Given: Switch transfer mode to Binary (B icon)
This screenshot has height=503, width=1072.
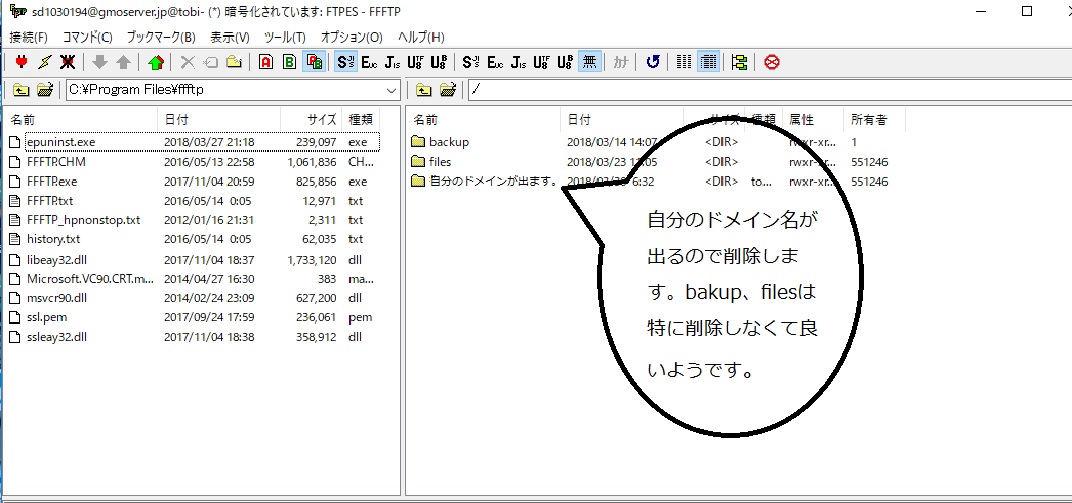Looking at the screenshot, I should pyautogui.click(x=289, y=62).
